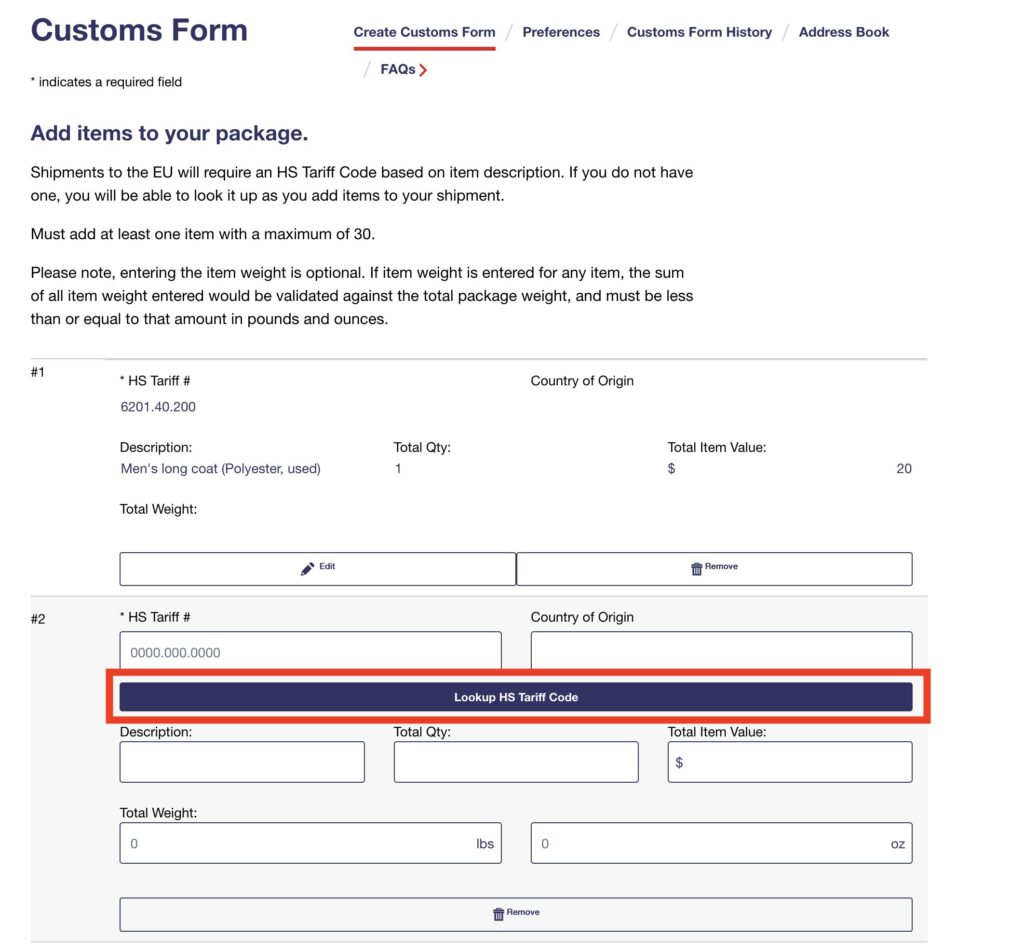
Task: Go to Customs Form History
Action: point(699,32)
